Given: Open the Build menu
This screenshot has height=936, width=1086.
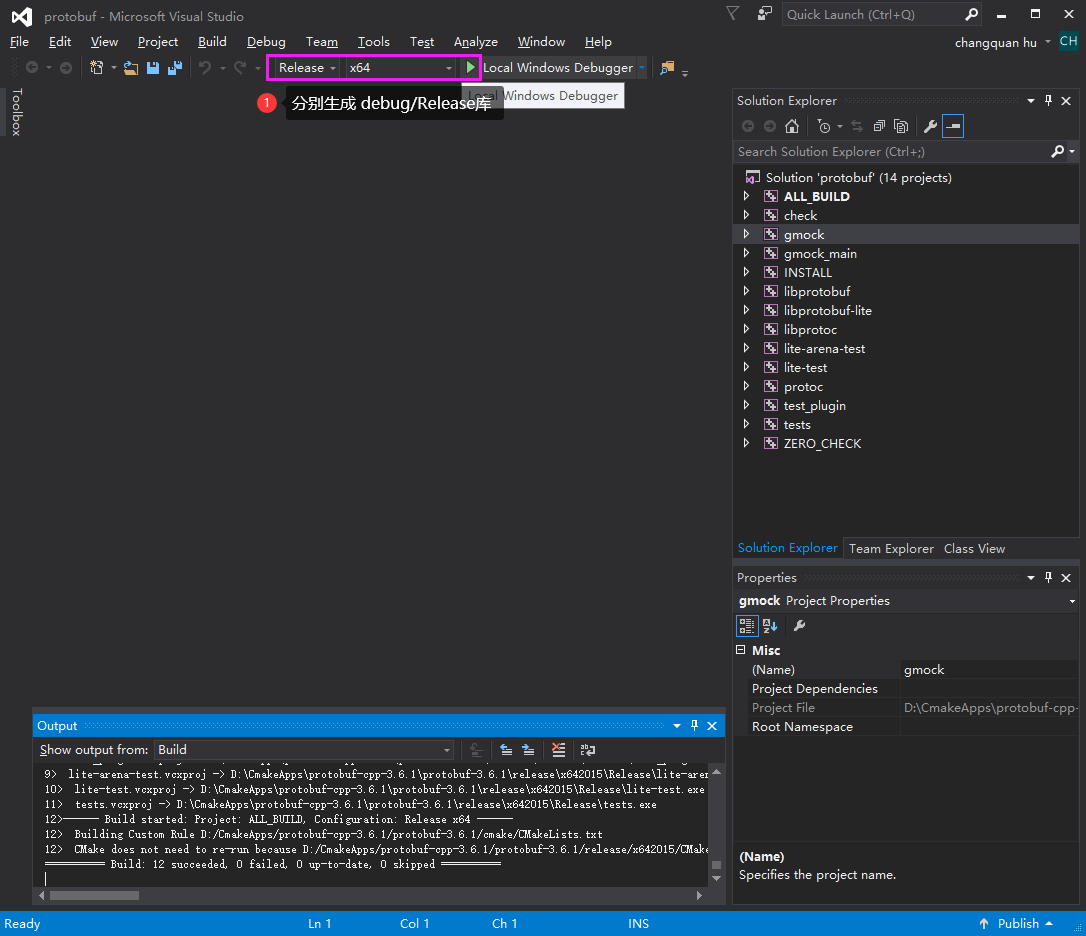Looking at the screenshot, I should (x=212, y=42).
